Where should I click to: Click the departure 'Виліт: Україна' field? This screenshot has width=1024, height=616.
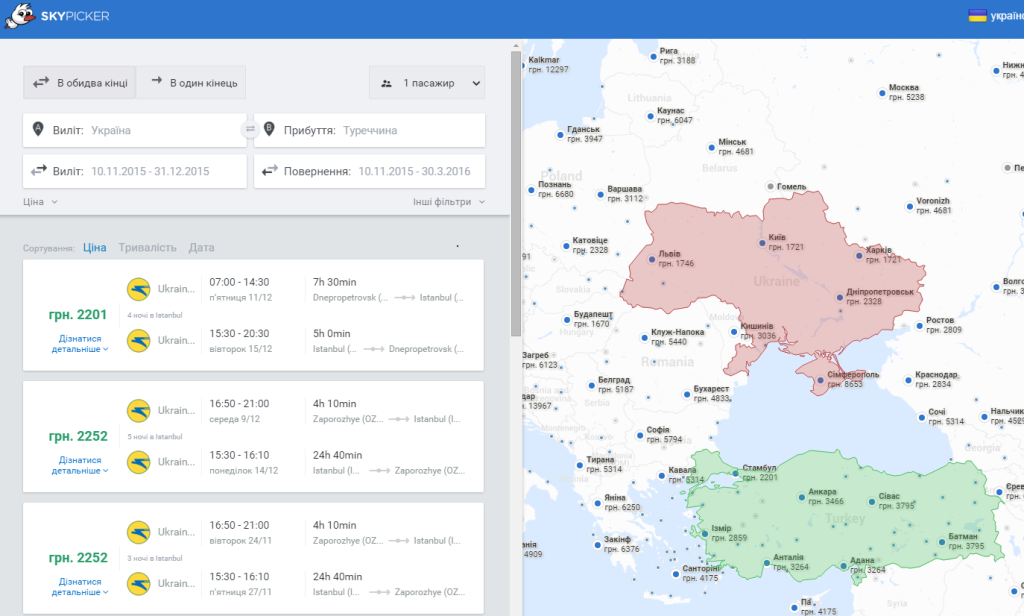(x=135, y=130)
